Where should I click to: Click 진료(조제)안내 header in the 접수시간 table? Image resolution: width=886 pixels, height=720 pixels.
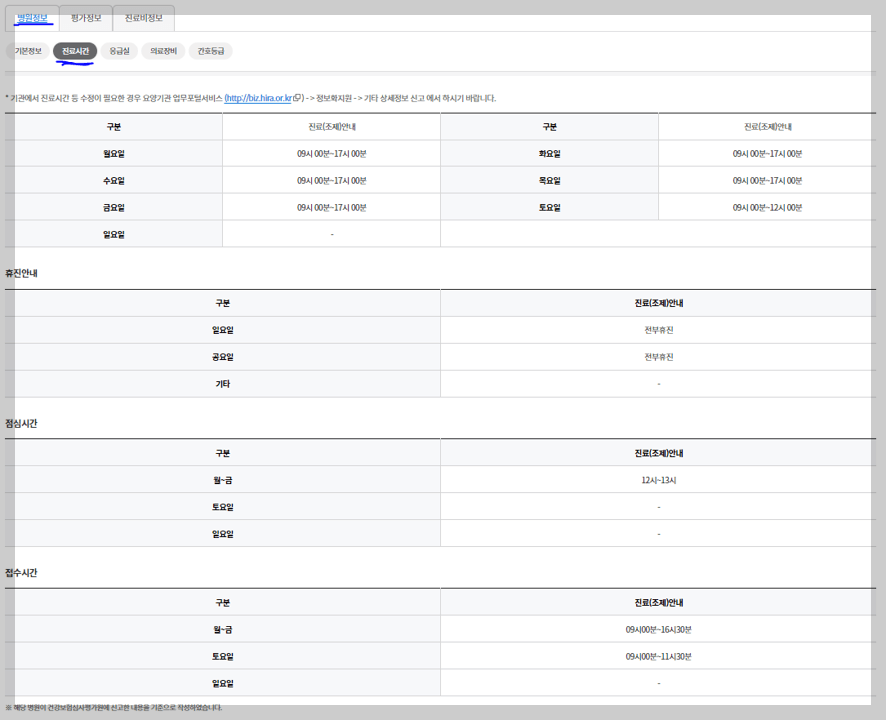[659, 603]
